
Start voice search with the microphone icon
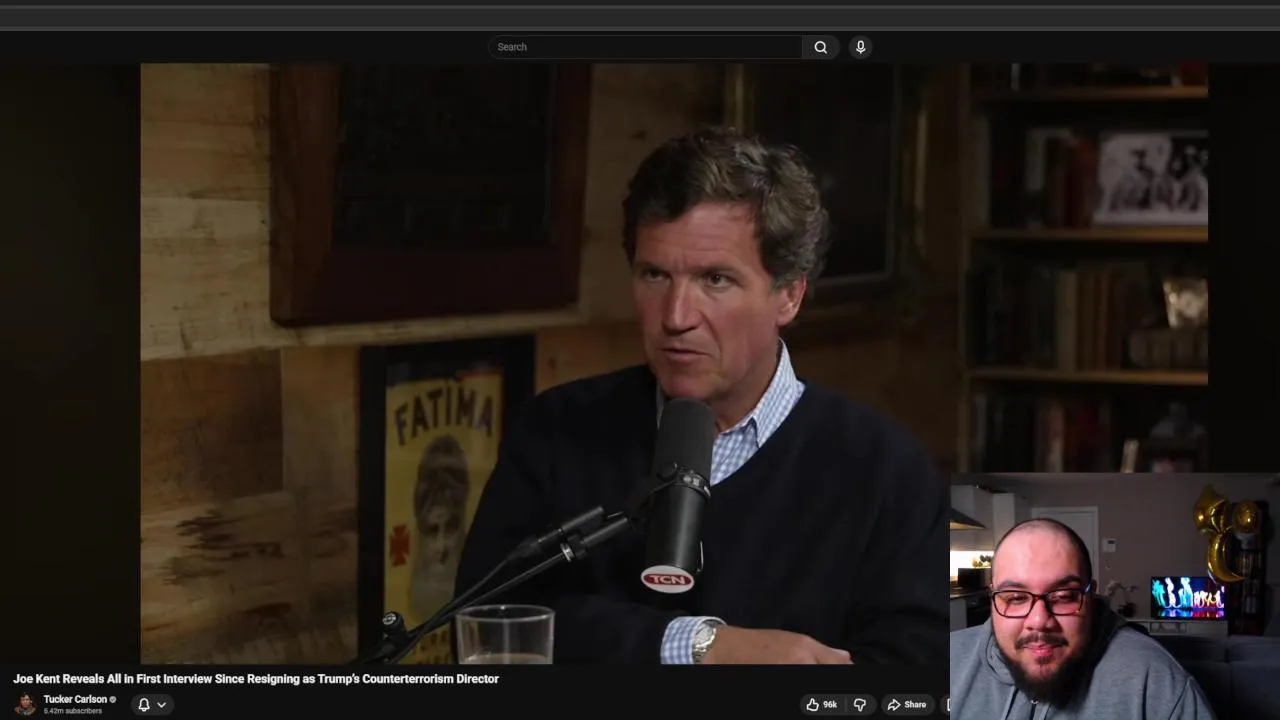(860, 47)
